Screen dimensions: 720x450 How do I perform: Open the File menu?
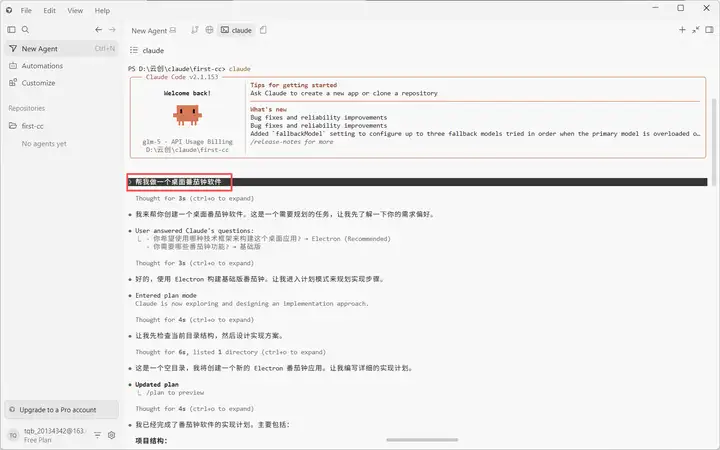click(26, 10)
